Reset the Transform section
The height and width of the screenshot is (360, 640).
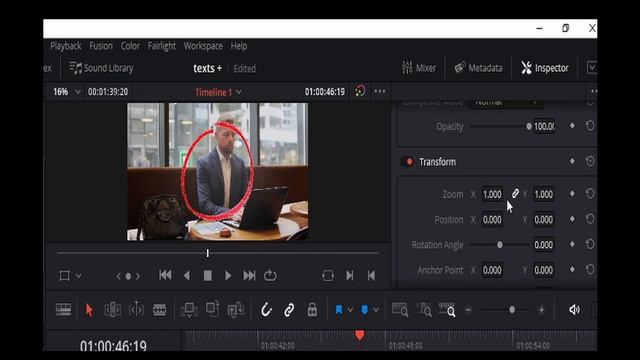point(590,161)
